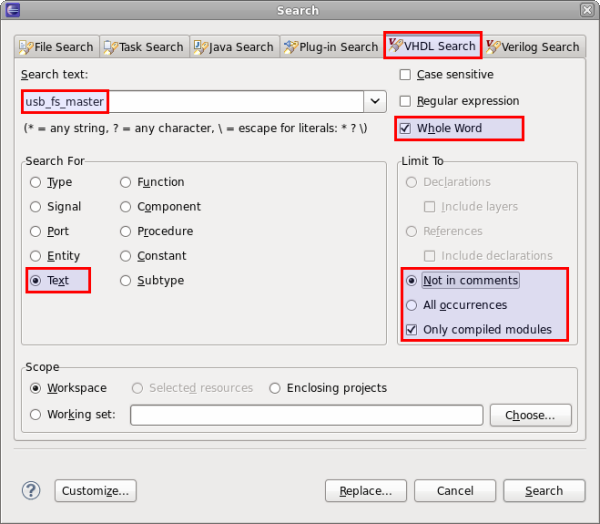Switch to the Task Search tab

pyautogui.click(x=144, y=47)
